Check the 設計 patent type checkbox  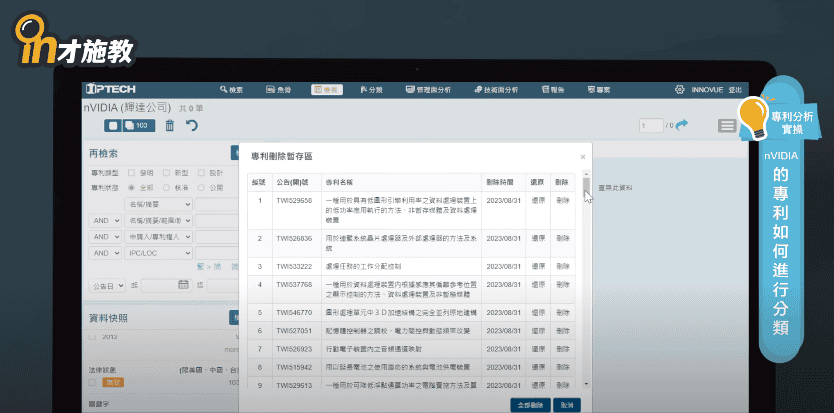tap(202, 173)
